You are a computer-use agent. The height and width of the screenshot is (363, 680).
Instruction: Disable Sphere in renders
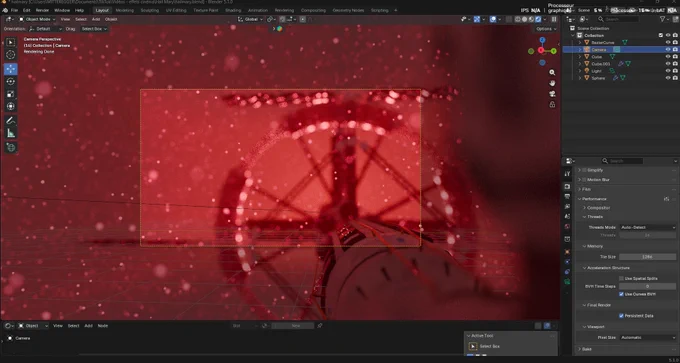[x=675, y=78]
